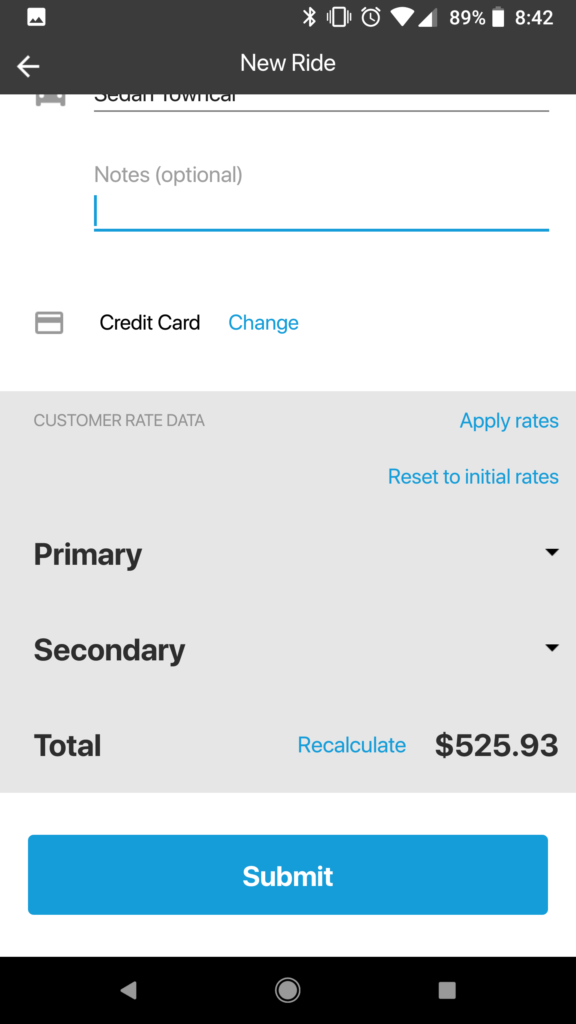Tap the credit card payment icon

tap(49, 323)
